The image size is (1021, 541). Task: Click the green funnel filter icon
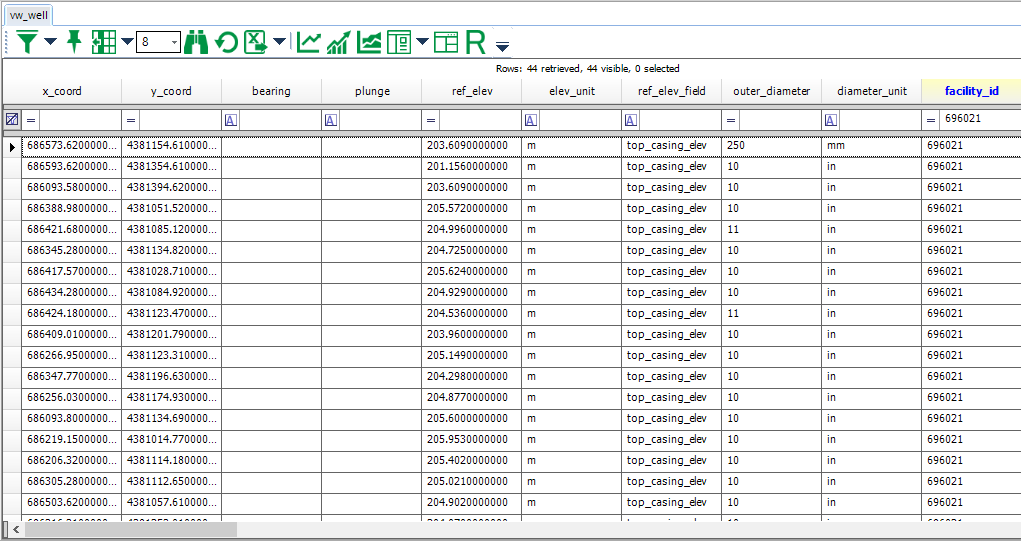coord(27,42)
